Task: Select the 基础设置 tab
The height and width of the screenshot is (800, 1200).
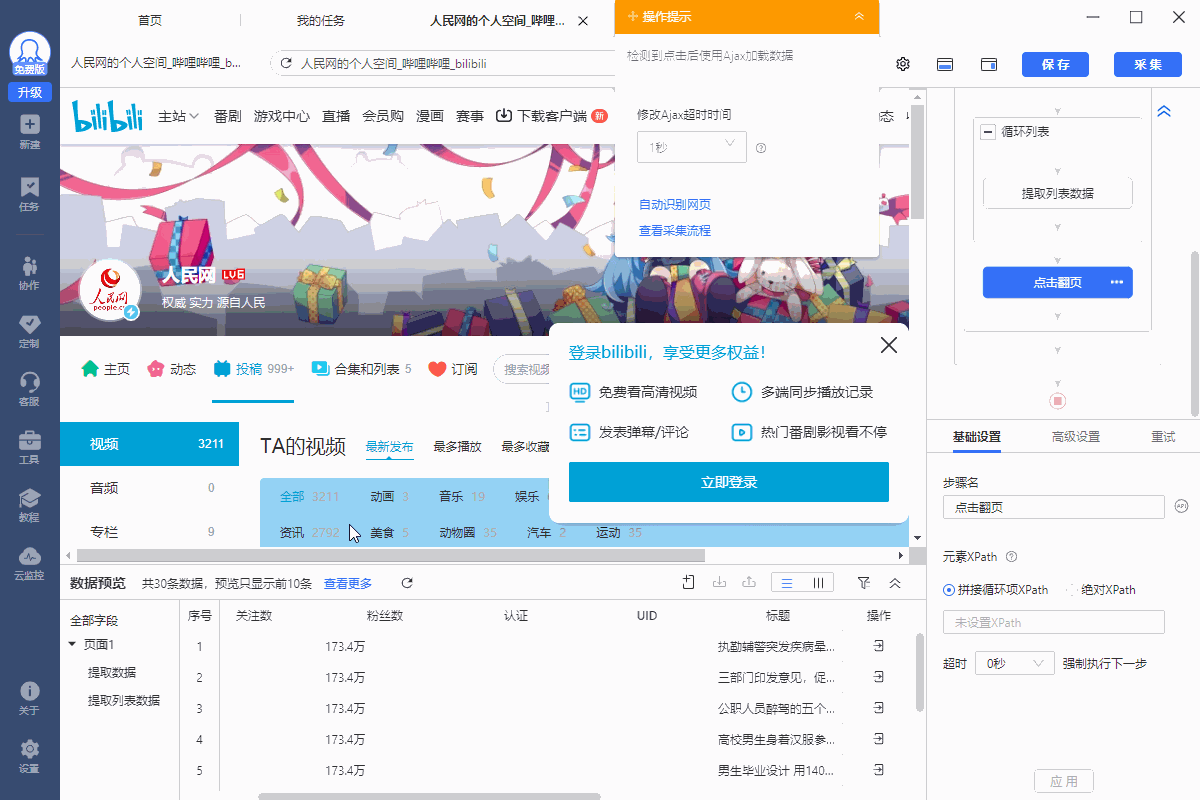Action: 977,437
